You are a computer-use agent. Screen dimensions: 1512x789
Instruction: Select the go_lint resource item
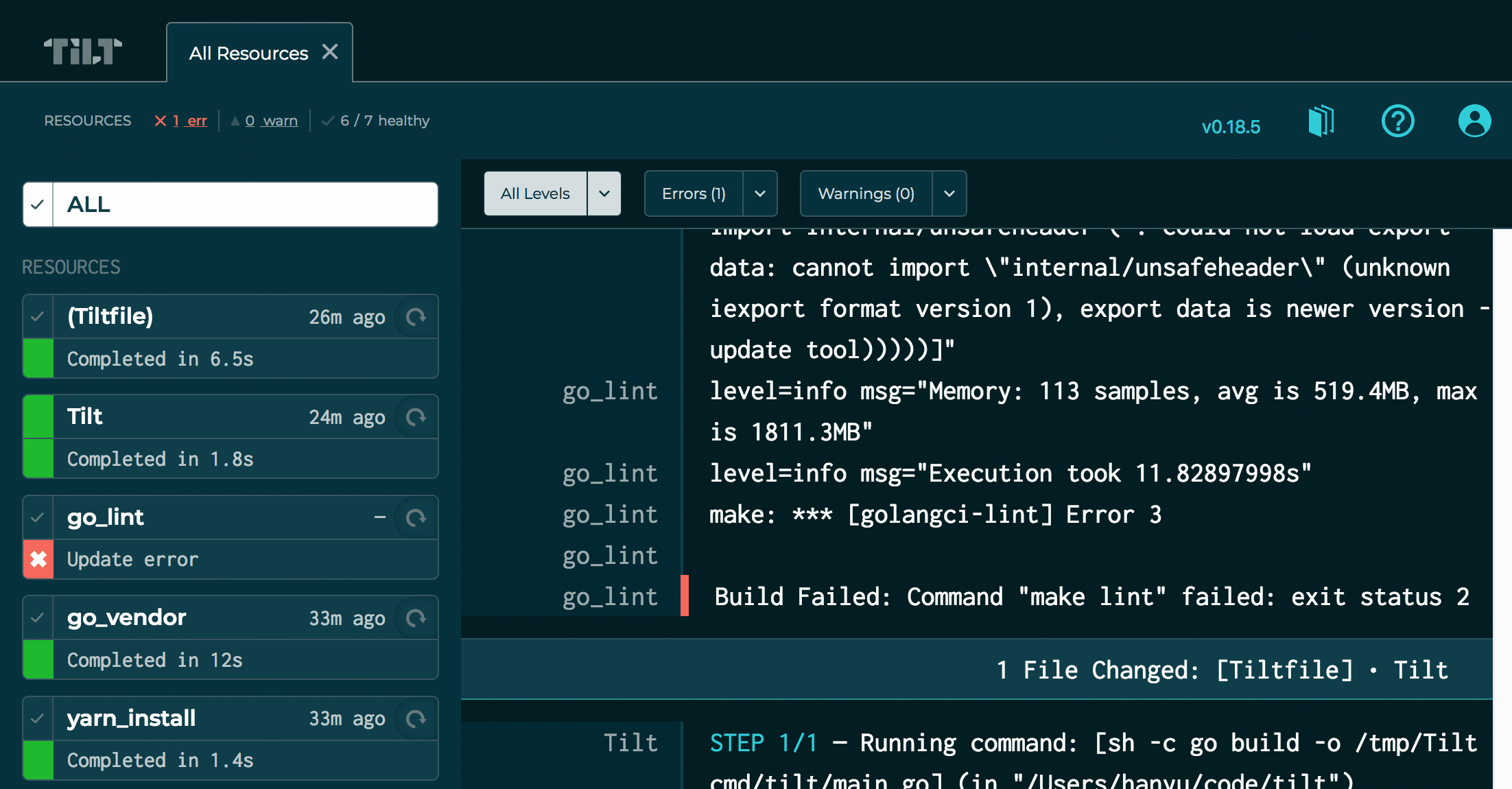click(x=229, y=517)
